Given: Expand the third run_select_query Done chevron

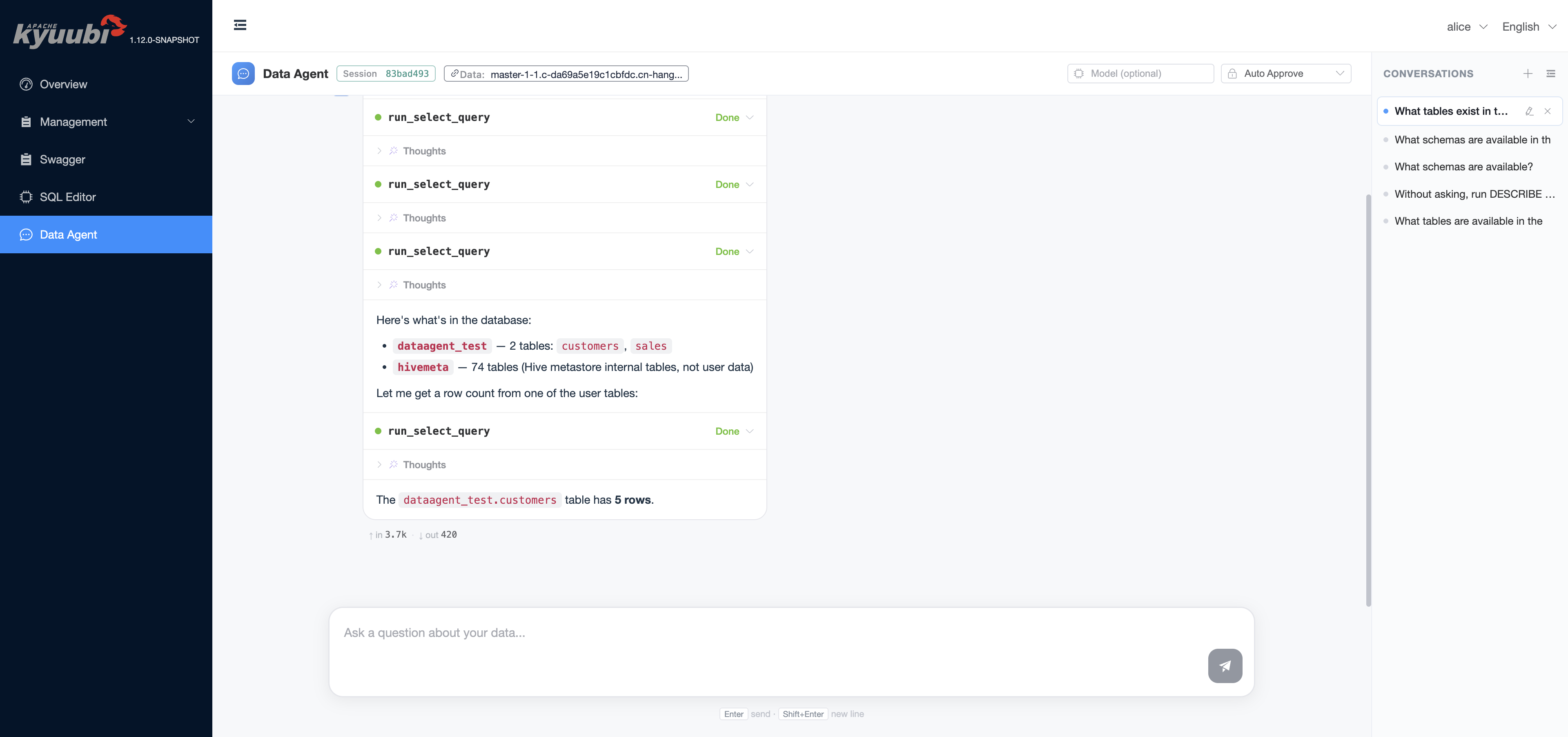Looking at the screenshot, I should pyautogui.click(x=750, y=252).
